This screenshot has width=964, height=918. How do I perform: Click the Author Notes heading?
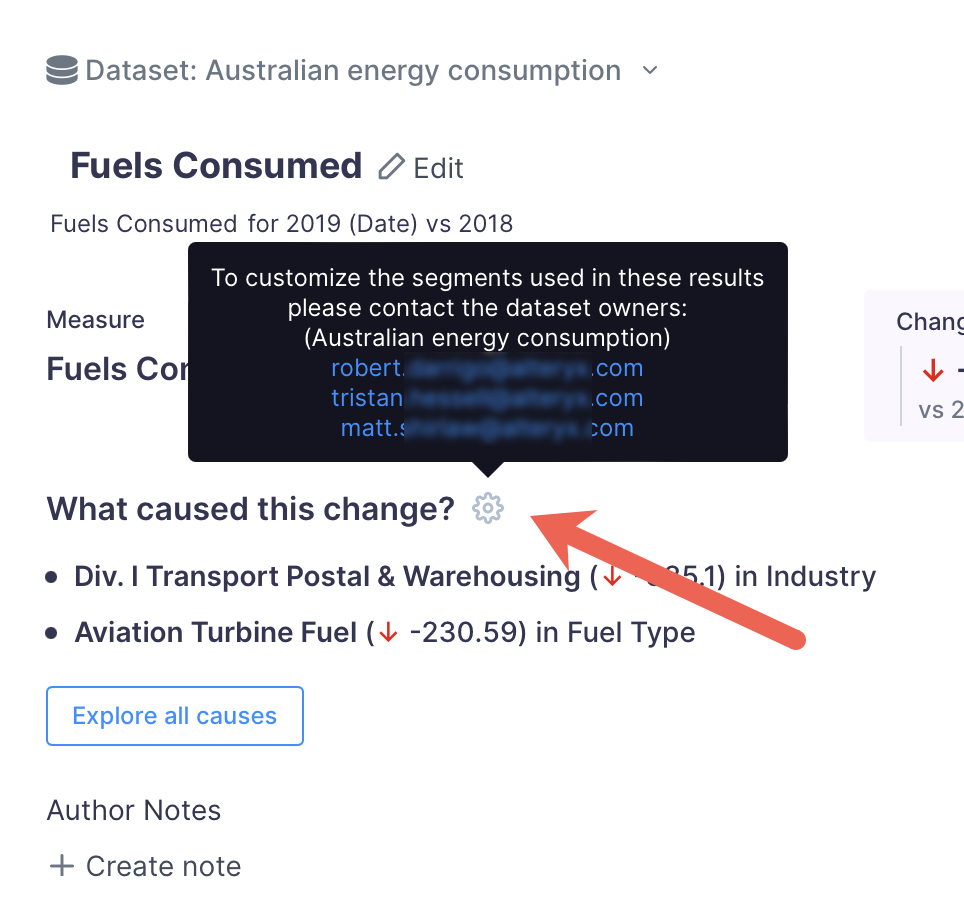(133, 811)
